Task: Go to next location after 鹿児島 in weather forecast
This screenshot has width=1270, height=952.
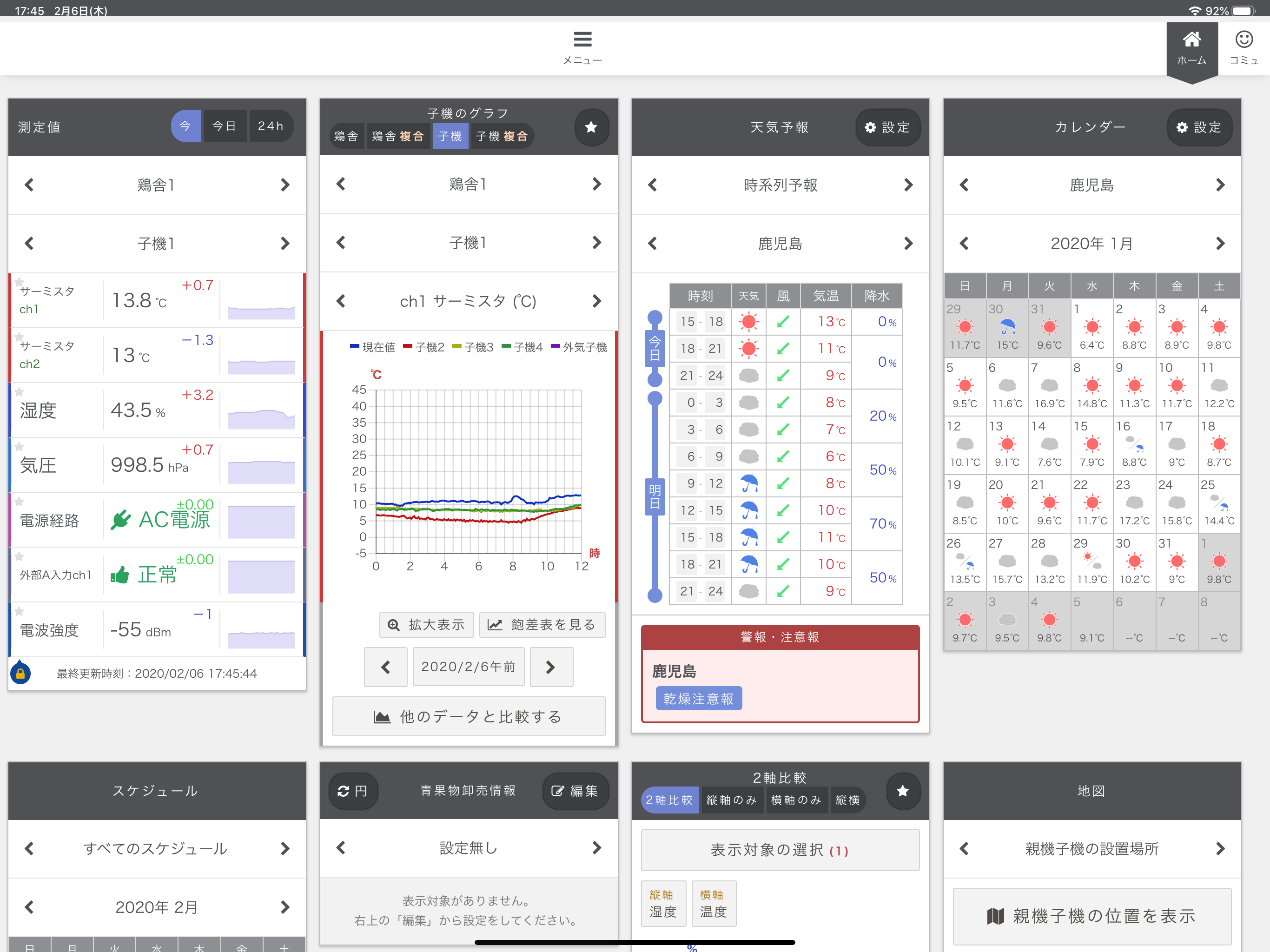Action: [x=908, y=244]
